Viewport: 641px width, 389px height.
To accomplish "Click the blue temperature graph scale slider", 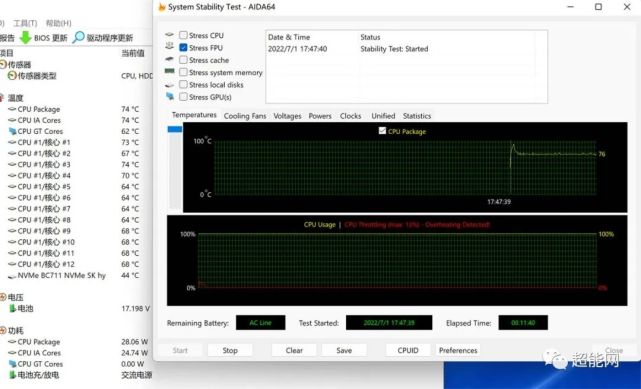I will click(x=175, y=129).
